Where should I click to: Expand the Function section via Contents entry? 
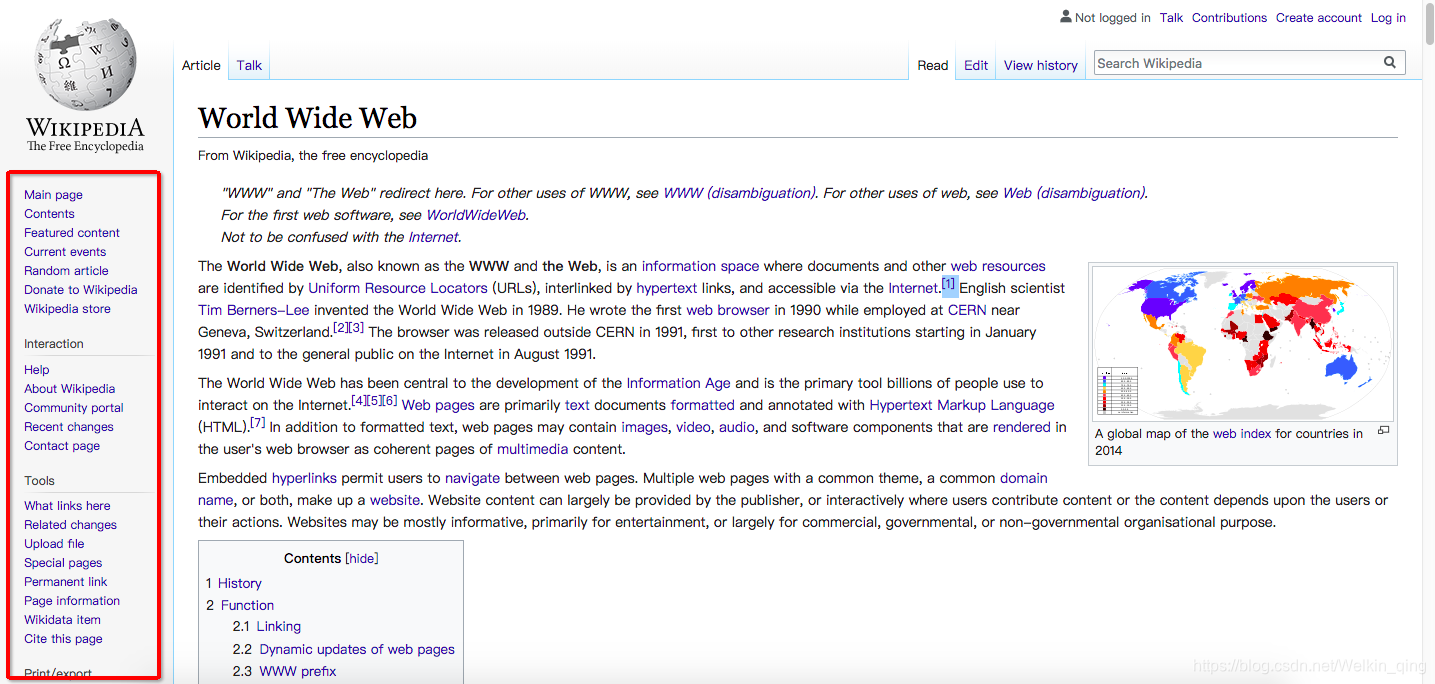tap(247, 605)
